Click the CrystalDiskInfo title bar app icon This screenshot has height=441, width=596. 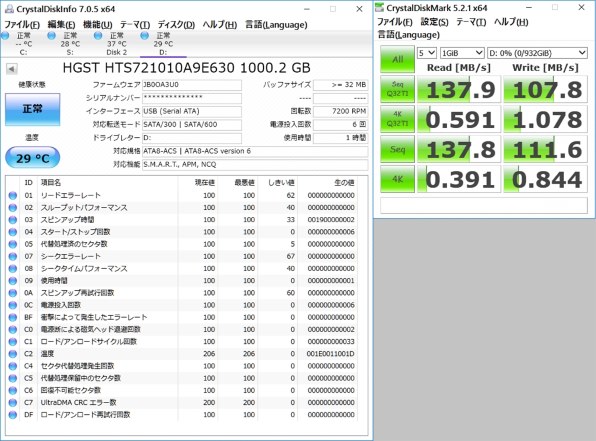[x=9, y=9]
